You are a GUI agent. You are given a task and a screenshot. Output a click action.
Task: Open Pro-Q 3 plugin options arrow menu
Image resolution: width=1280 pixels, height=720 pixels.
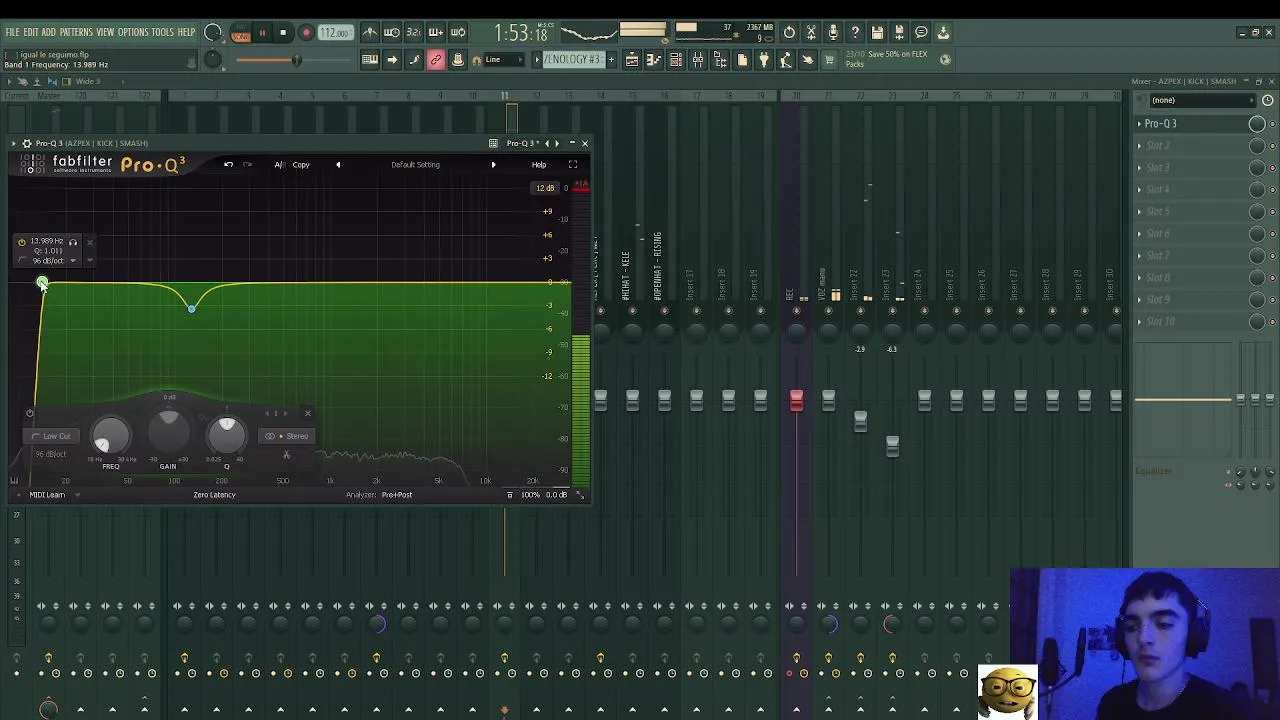pos(14,143)
